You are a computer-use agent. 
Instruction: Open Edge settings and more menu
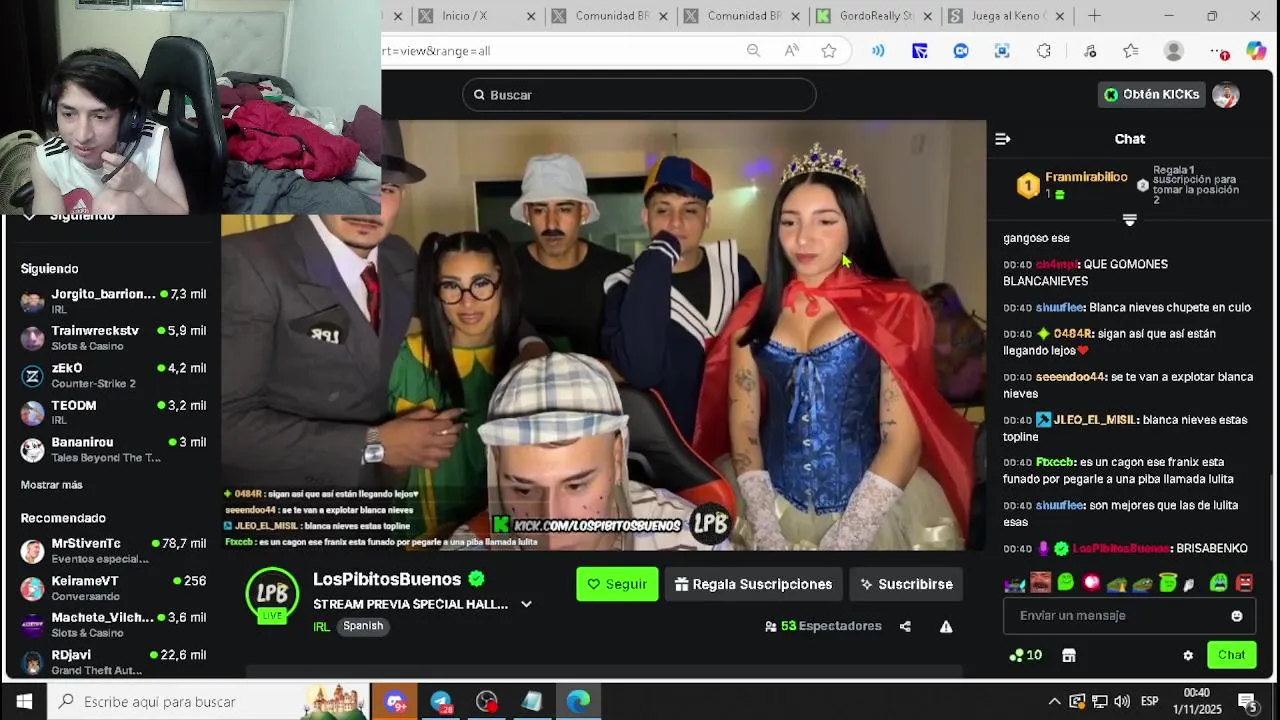1218,51
